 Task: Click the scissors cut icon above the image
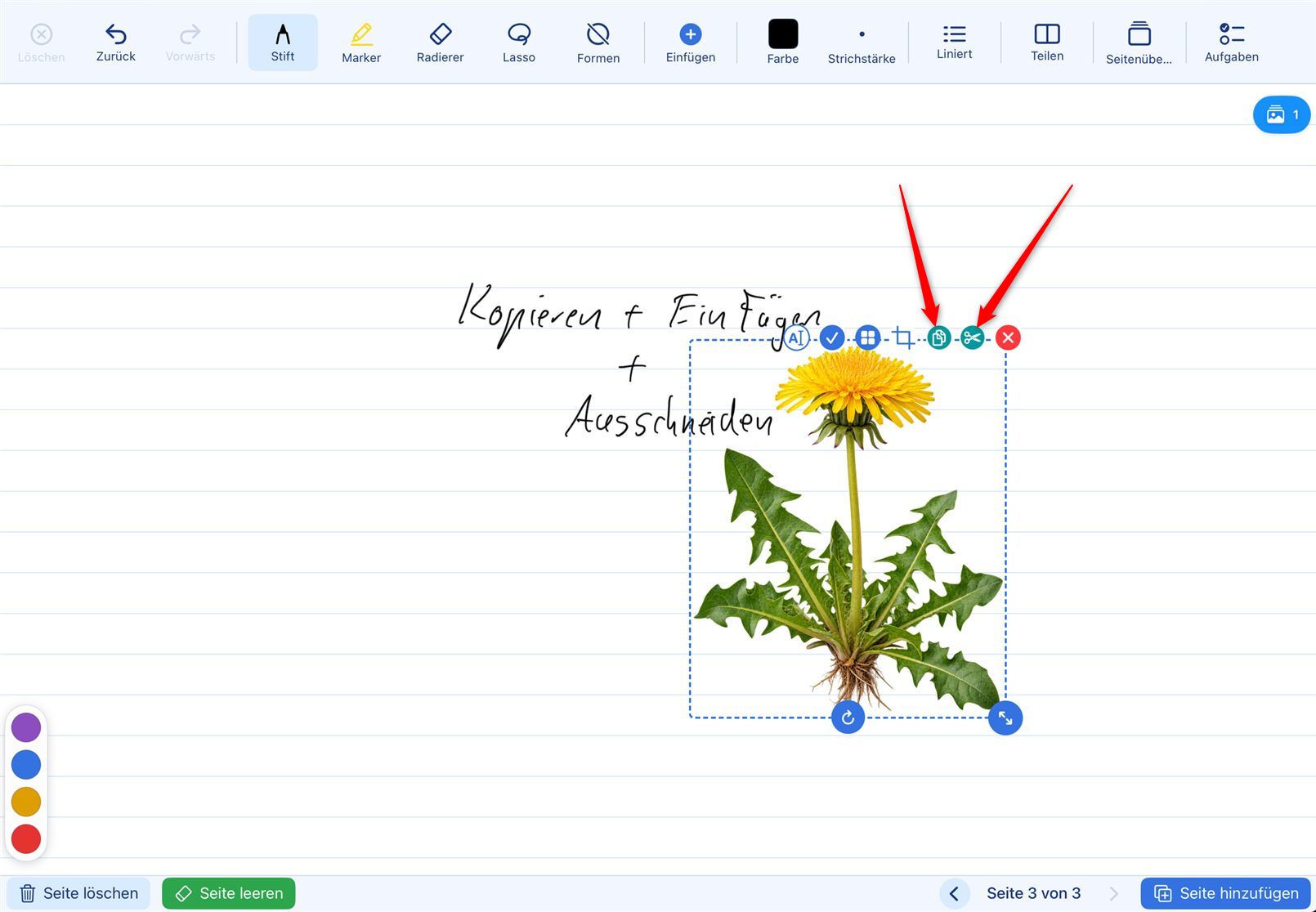pyautogui.click(x=973, y=338)
